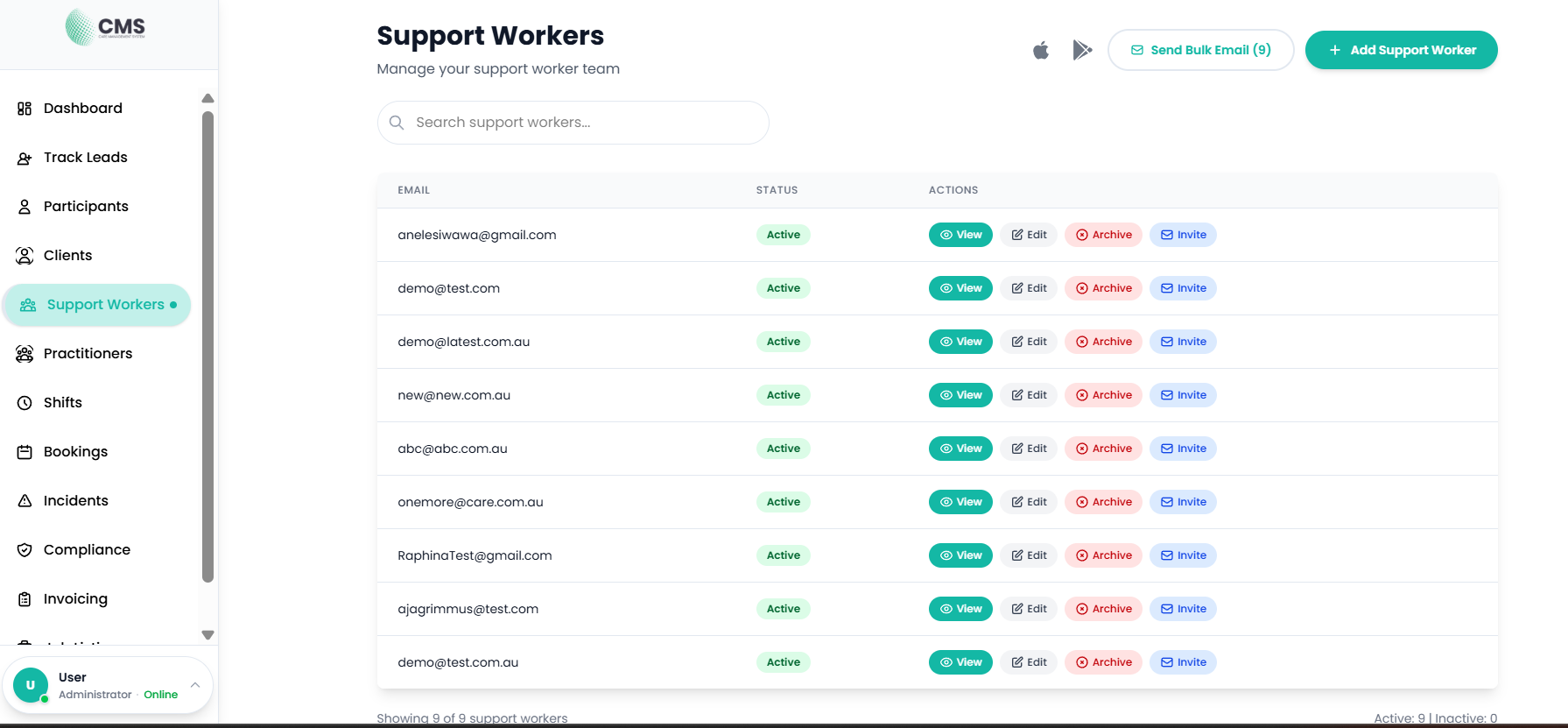The width and height of the screenshot is (1568, 728).
Task: Click sidebar scroll up arrow
Action: 207,98
